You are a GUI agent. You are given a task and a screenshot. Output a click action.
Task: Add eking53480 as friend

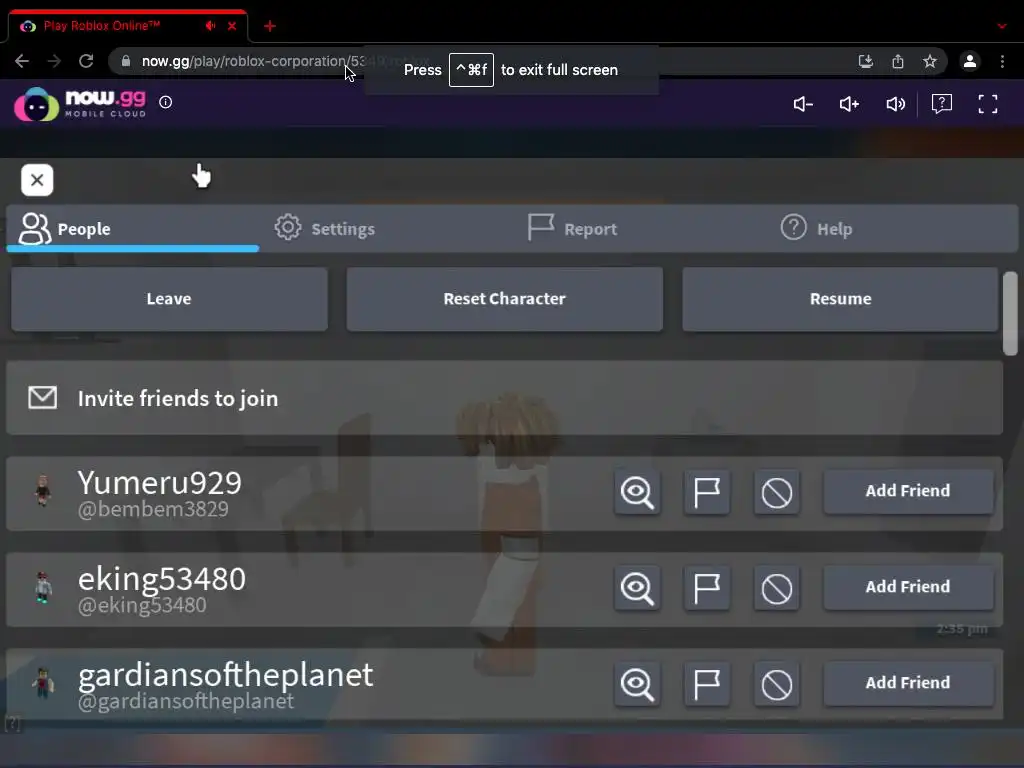[908, 587]
